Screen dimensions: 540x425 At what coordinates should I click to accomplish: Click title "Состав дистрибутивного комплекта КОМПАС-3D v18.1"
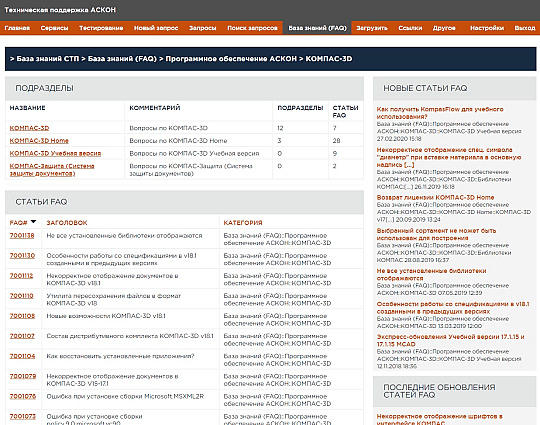130,336
